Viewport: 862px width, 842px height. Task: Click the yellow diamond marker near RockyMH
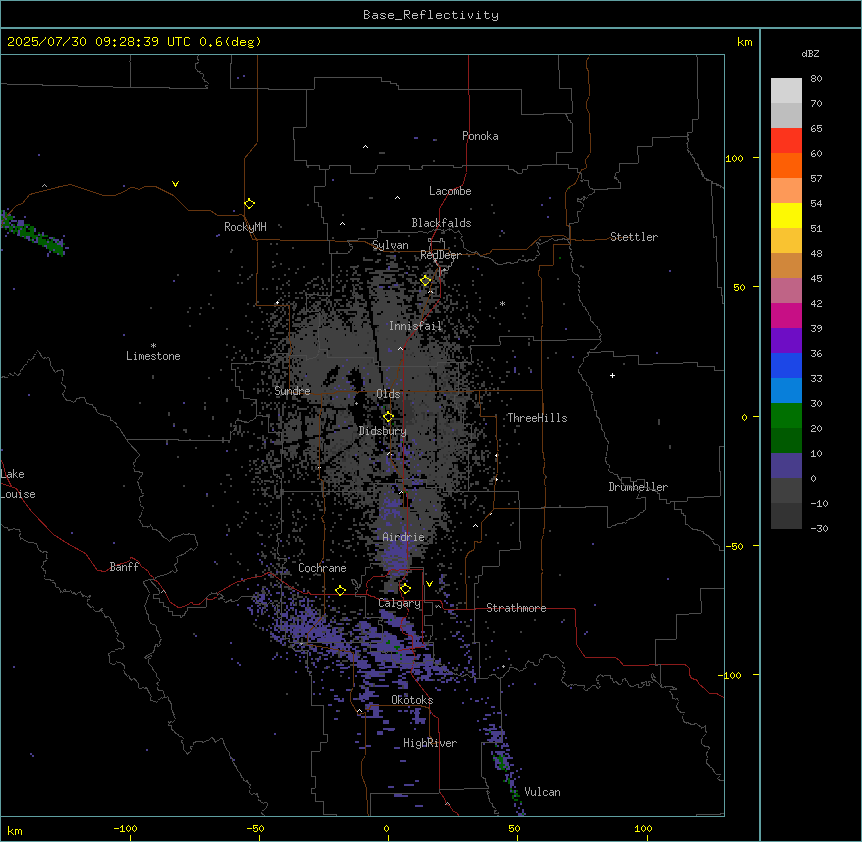point(250,204)
